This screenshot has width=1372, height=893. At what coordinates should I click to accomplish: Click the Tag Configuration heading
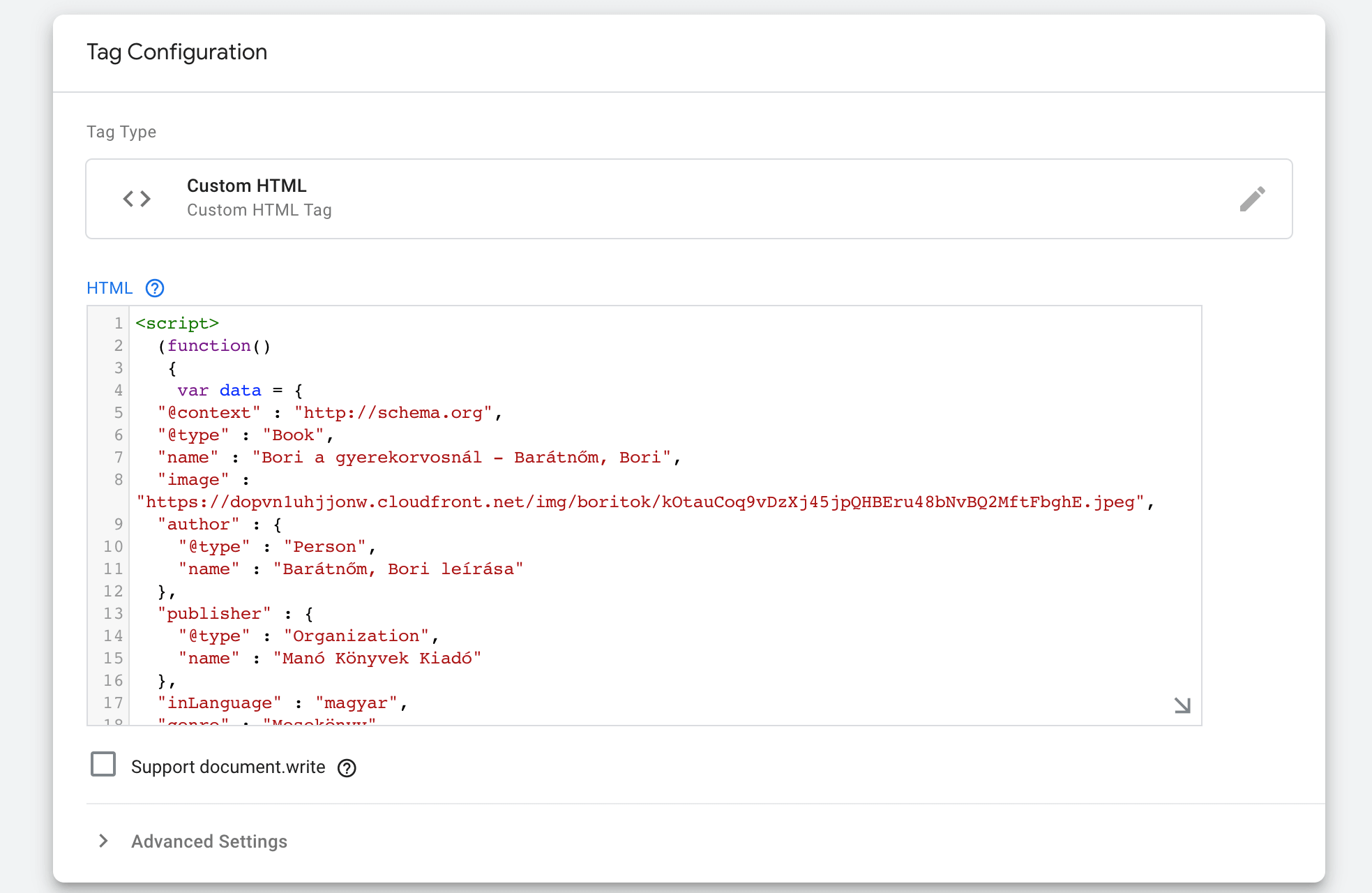coord(177,52)
